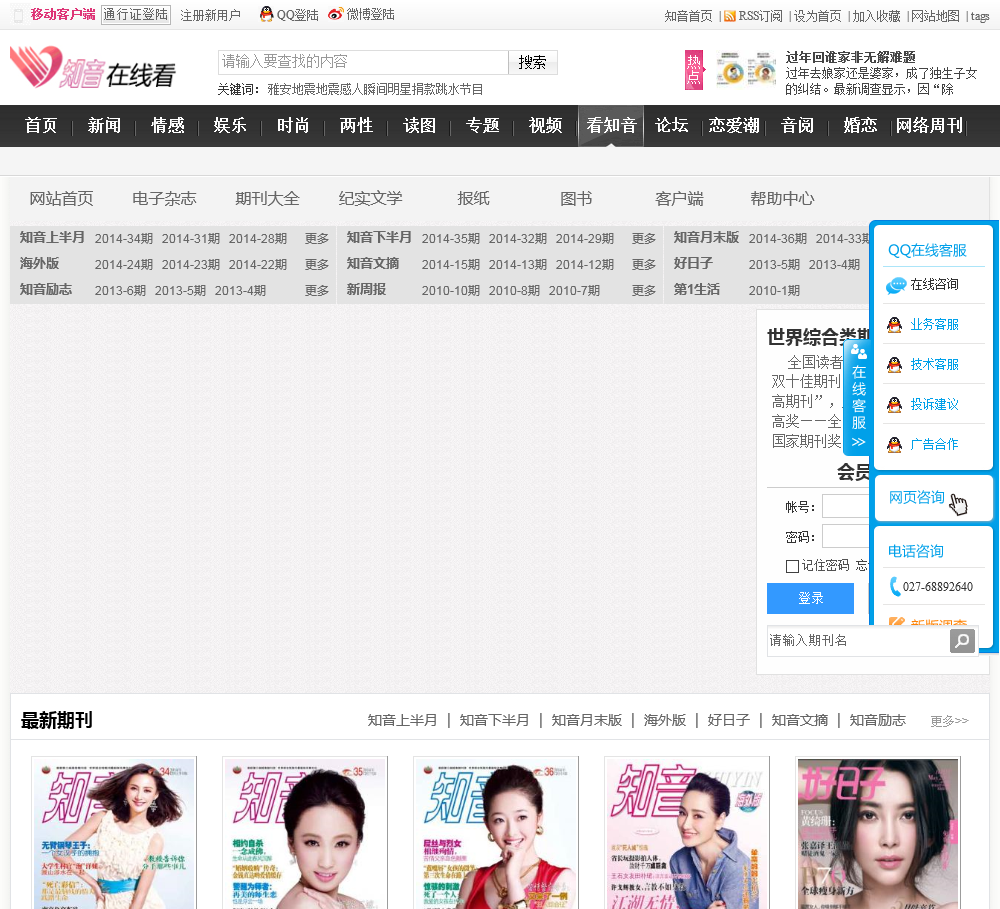
Task: Click the penguin icon beside 投诉建议
Action: 895,404
